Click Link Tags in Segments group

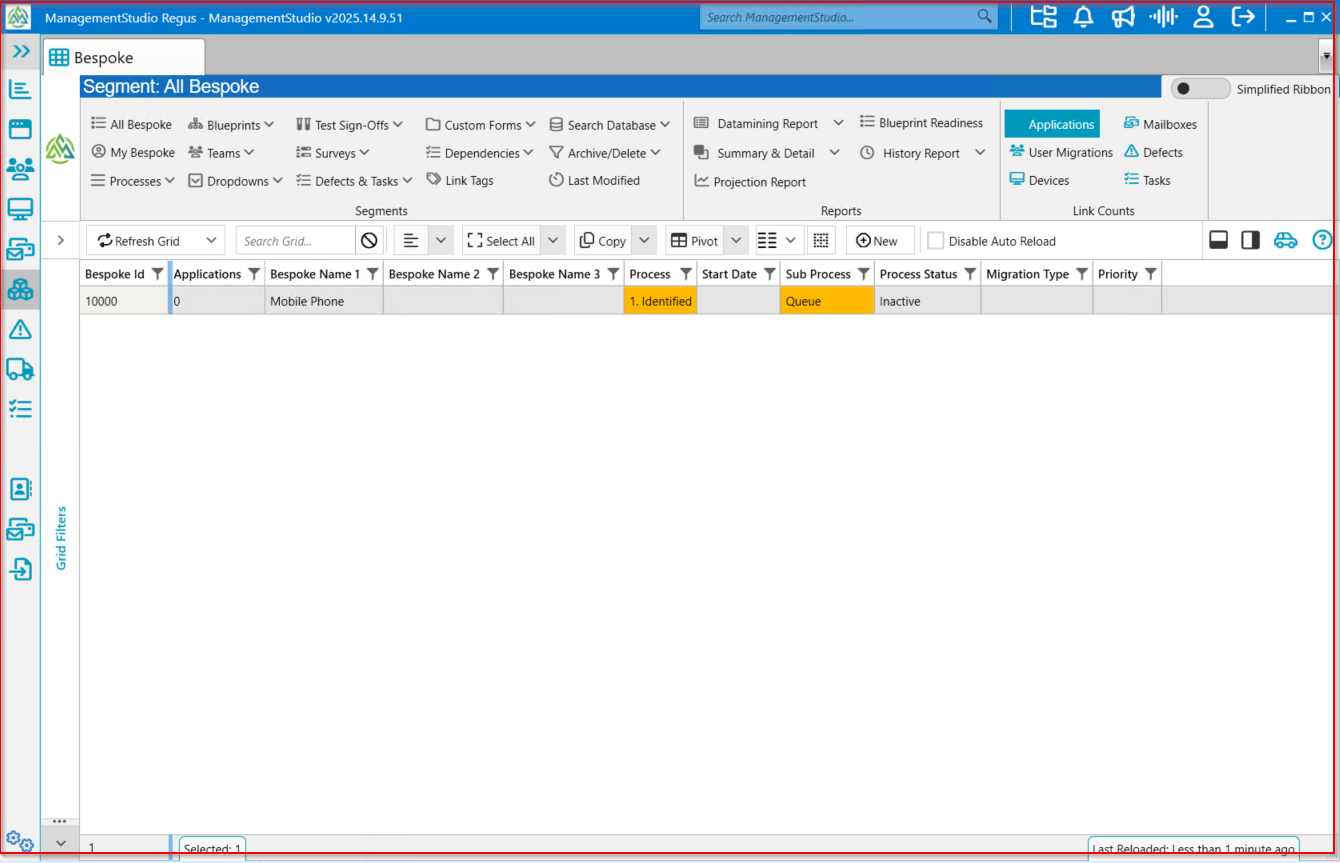point(460,180)
